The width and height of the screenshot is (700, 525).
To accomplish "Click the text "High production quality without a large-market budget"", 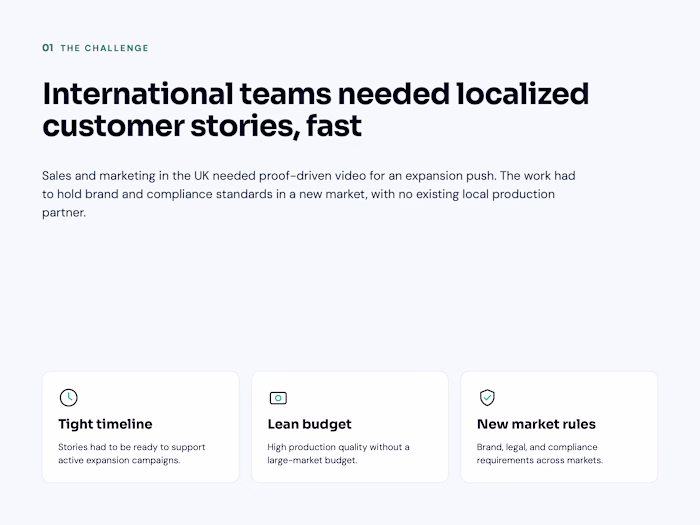I will coord(338,454).
